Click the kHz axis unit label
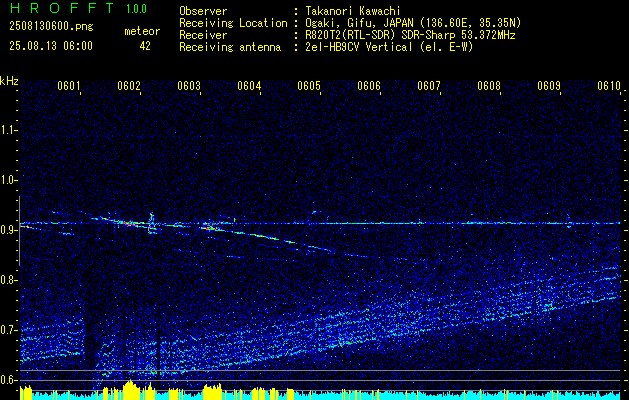This screenshot has width=629, height=400. coord(9,81)
